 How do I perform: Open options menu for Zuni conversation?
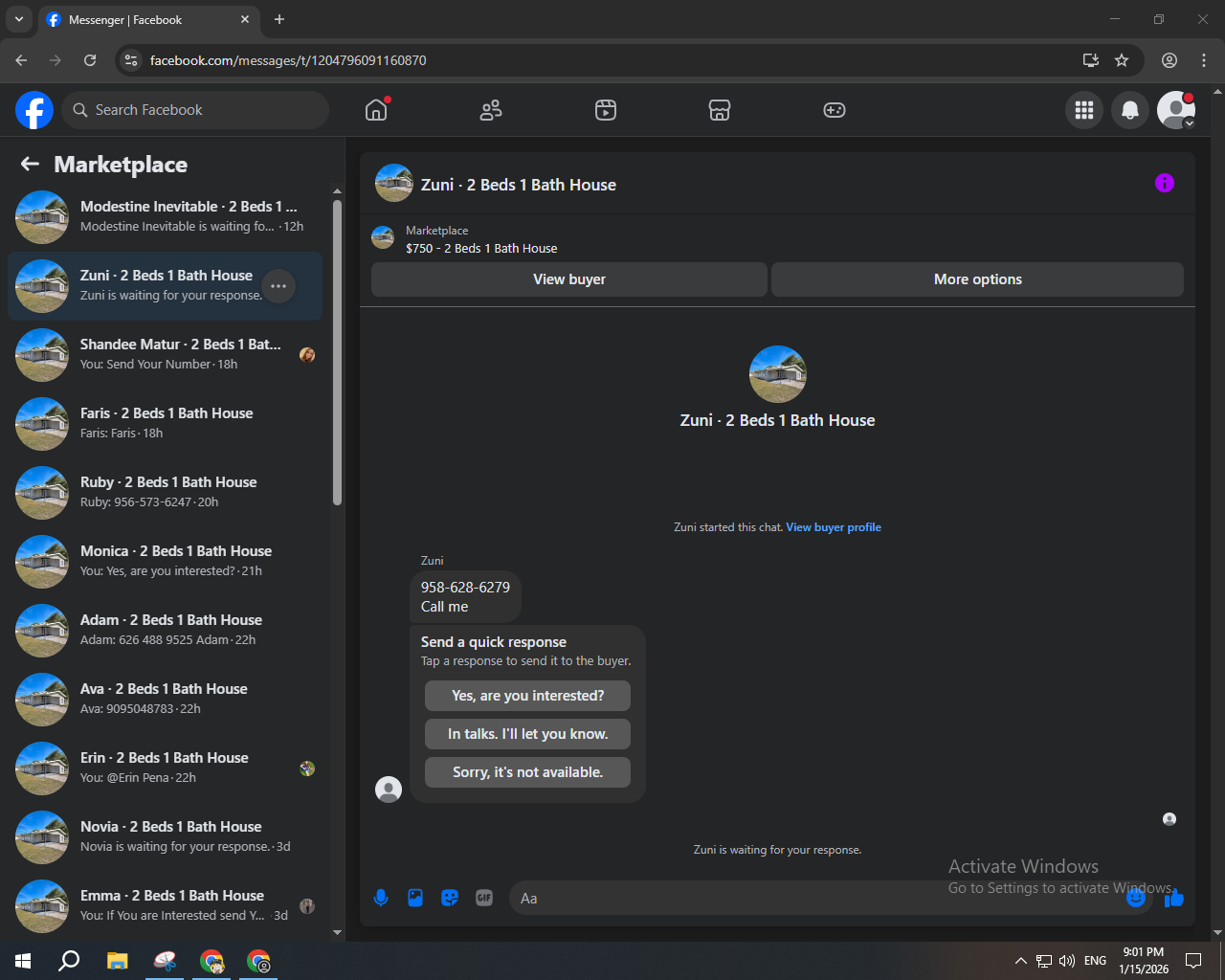[278, 286]
